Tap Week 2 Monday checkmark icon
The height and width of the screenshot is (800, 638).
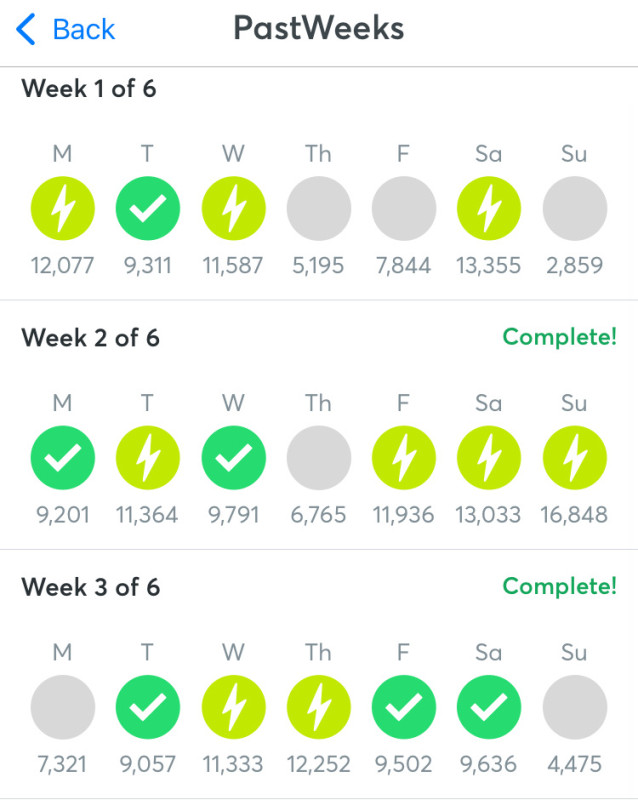point(63,458)
